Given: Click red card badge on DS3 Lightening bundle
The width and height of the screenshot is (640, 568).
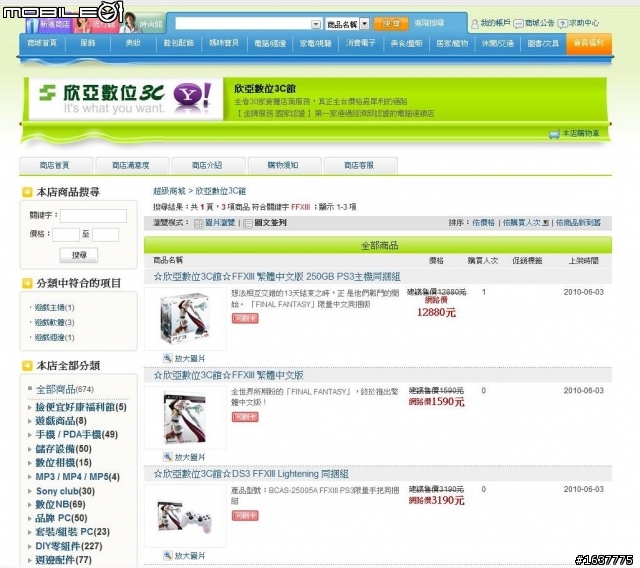Looking at the screenshot, I should (245, 516).
